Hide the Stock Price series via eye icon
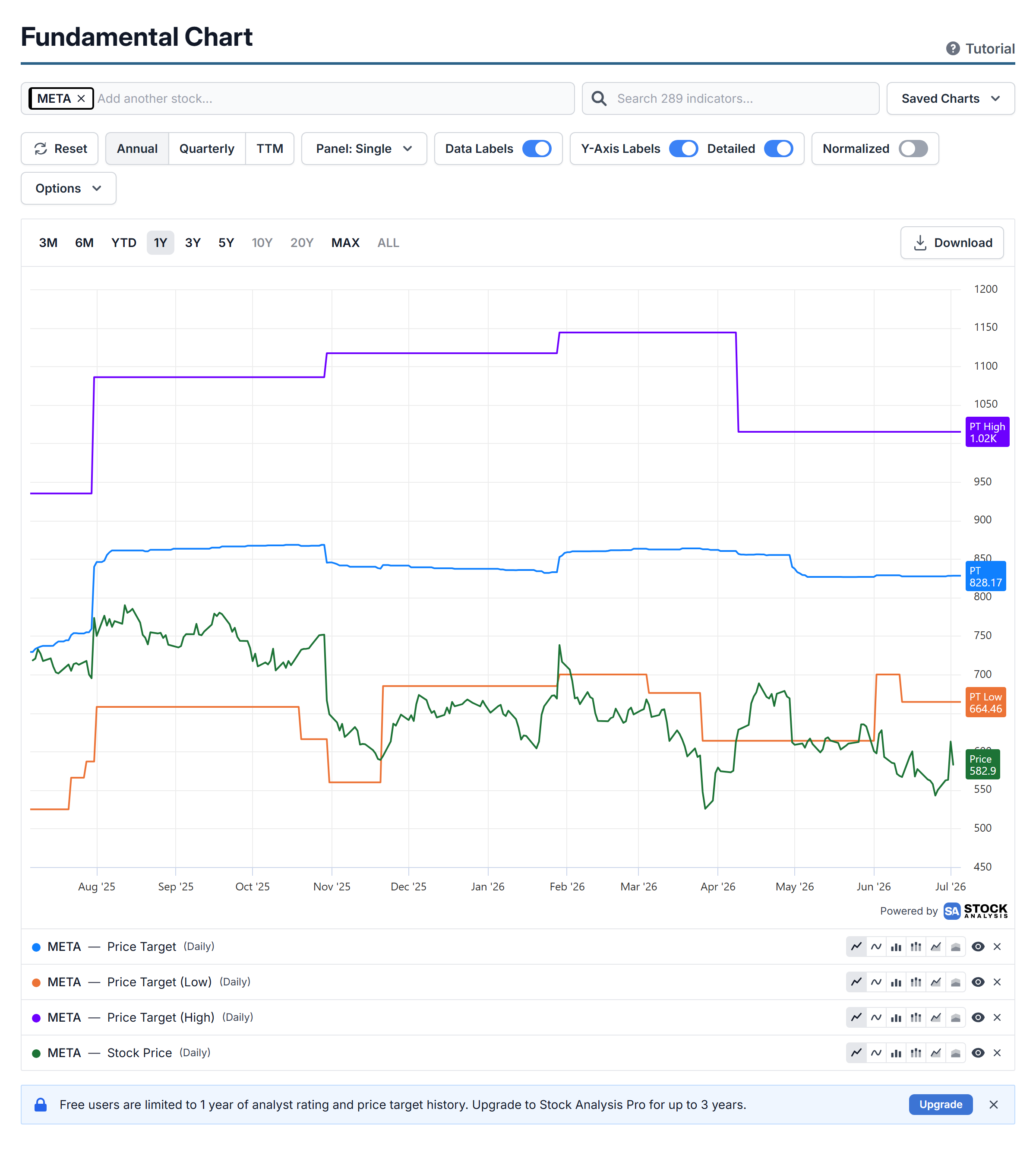The height and width of the screenshot is (1159, 1036). [978, 1052]
